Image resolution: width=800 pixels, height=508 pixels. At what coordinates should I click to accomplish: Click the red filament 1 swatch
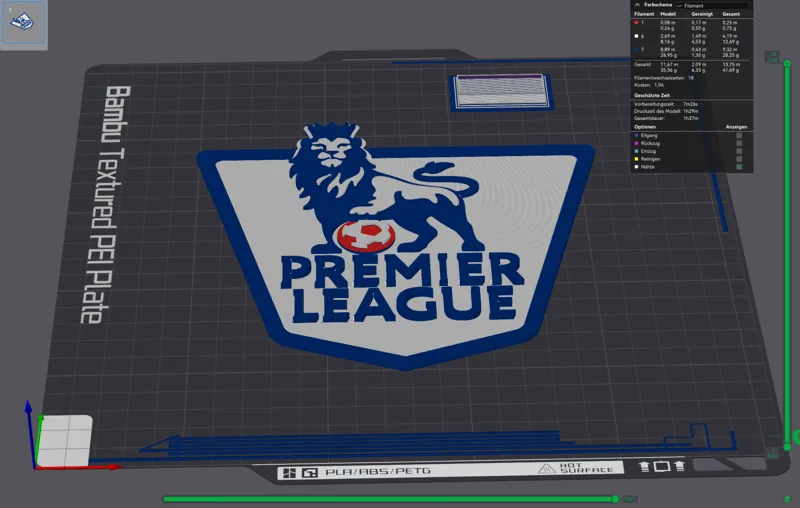pyautogui.click(x=636, y=22)
